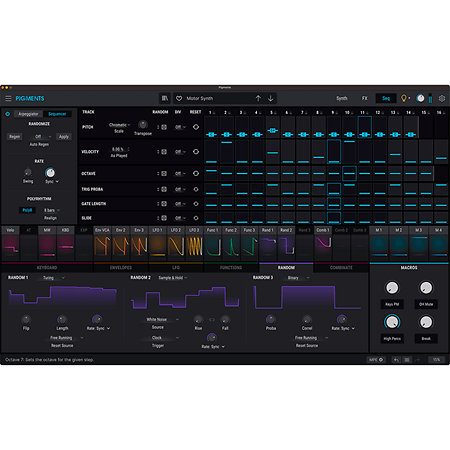Click the Swing knob
This screenshot has width=450, height=450.
[x=28, y=172]
